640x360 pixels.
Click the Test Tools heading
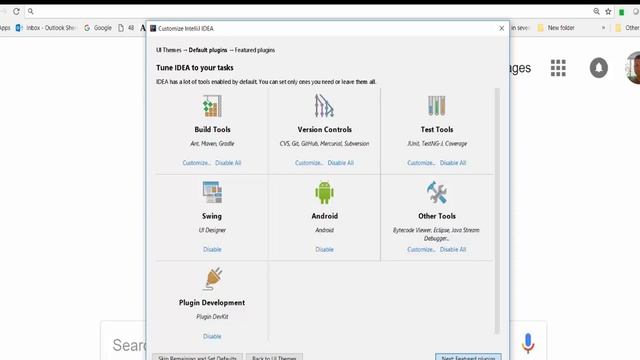[x=437, y=129]
